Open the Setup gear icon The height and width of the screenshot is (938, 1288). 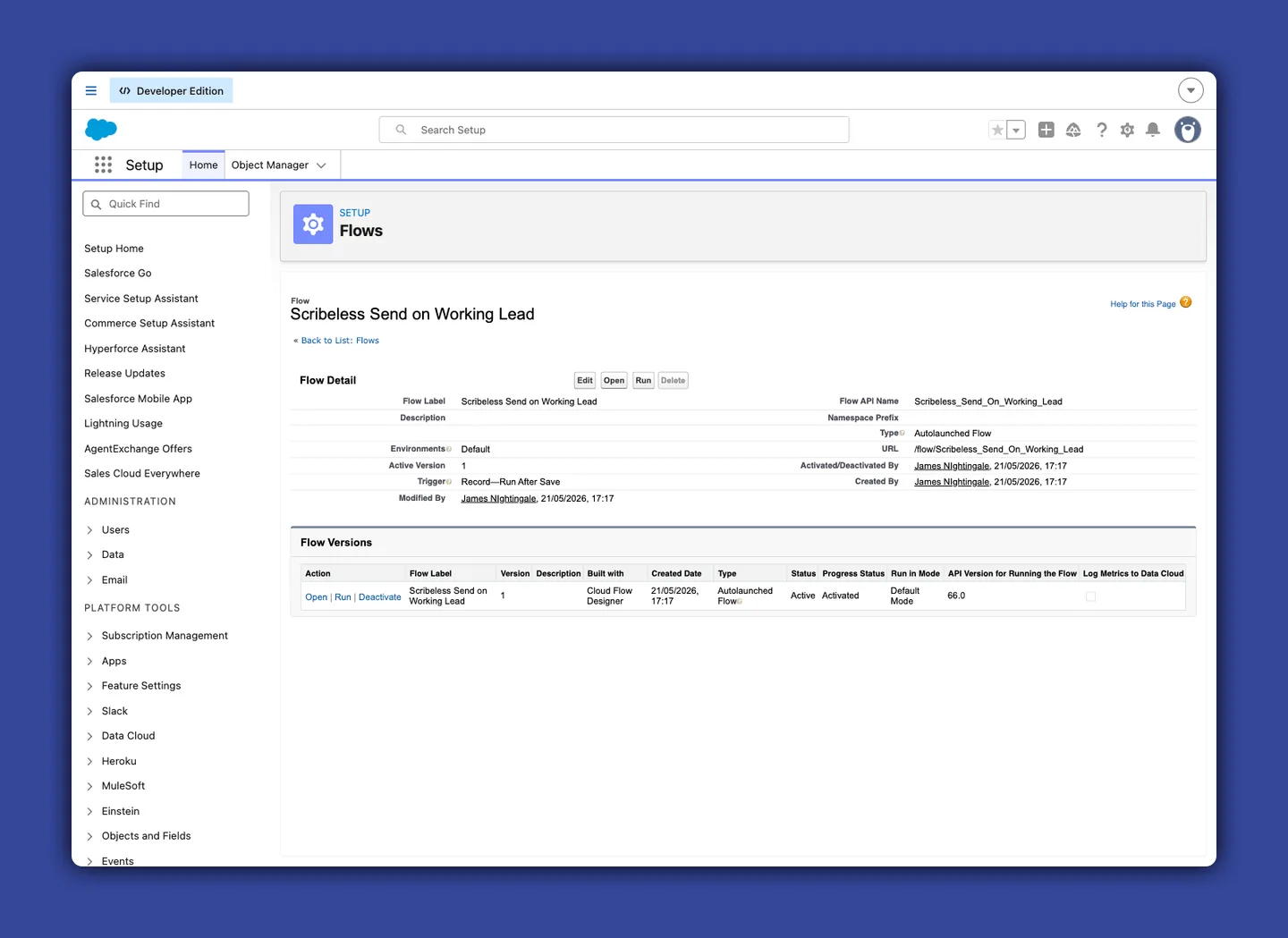tap(1127, 130)
